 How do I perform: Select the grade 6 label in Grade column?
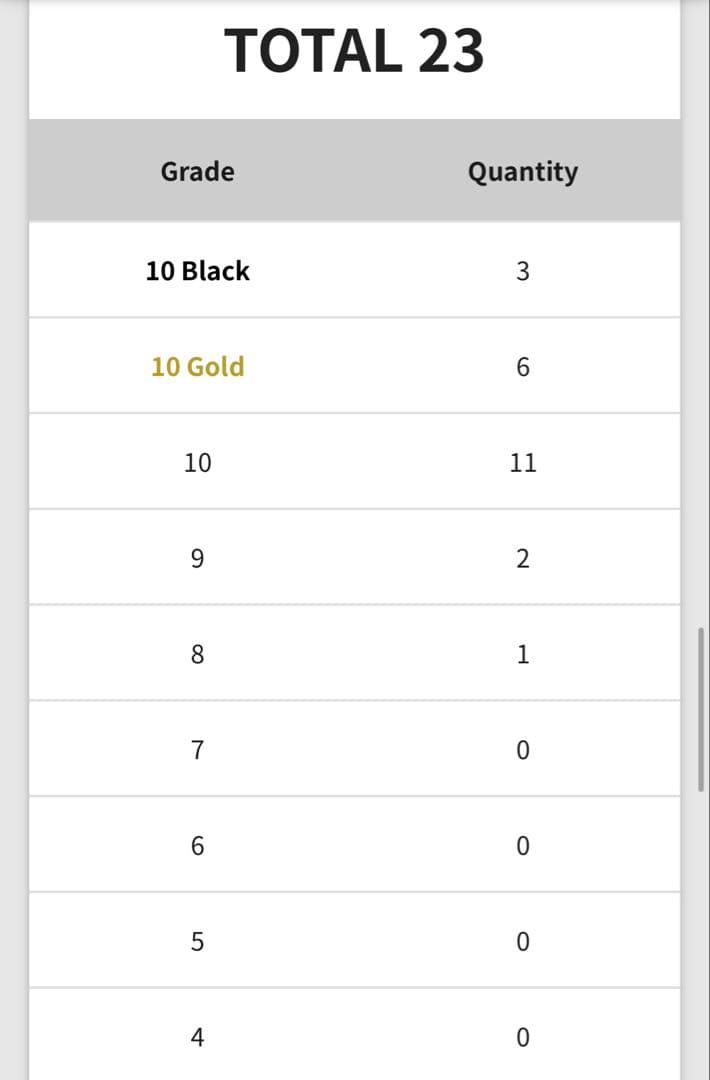click(x=197, y=846)
